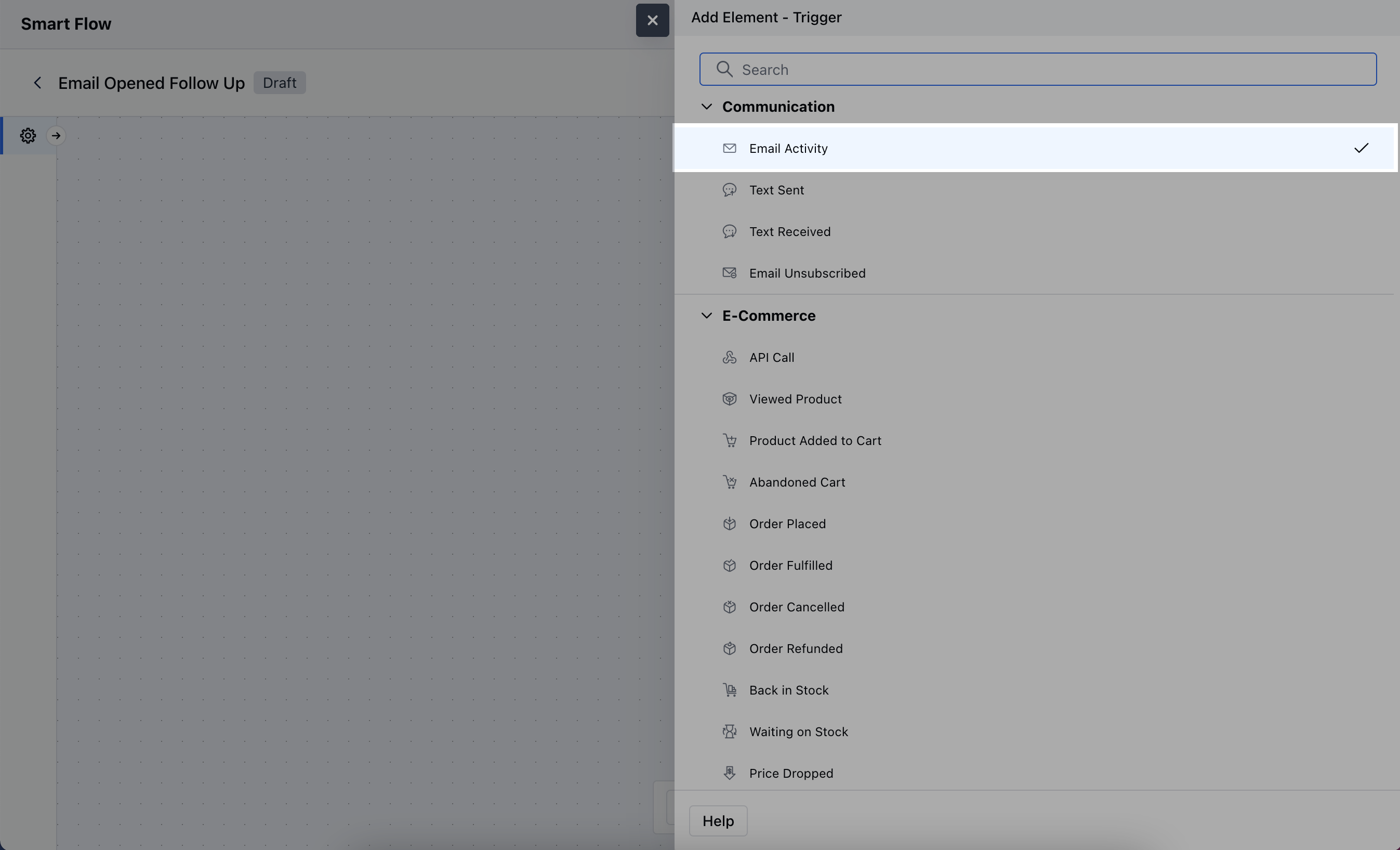Click the Price Dropped icon
Screen dimensions: 1400x850
click(730, 773)
